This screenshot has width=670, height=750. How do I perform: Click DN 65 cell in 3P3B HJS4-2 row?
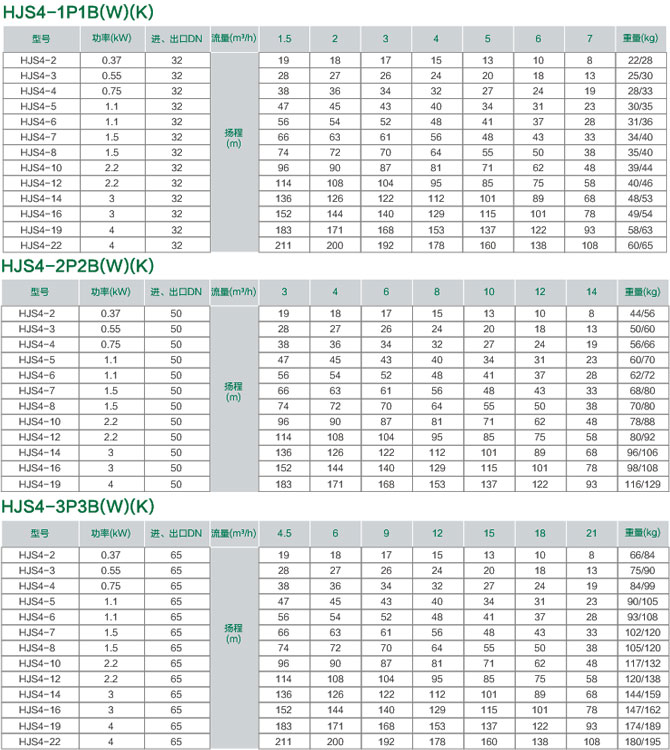176,555
